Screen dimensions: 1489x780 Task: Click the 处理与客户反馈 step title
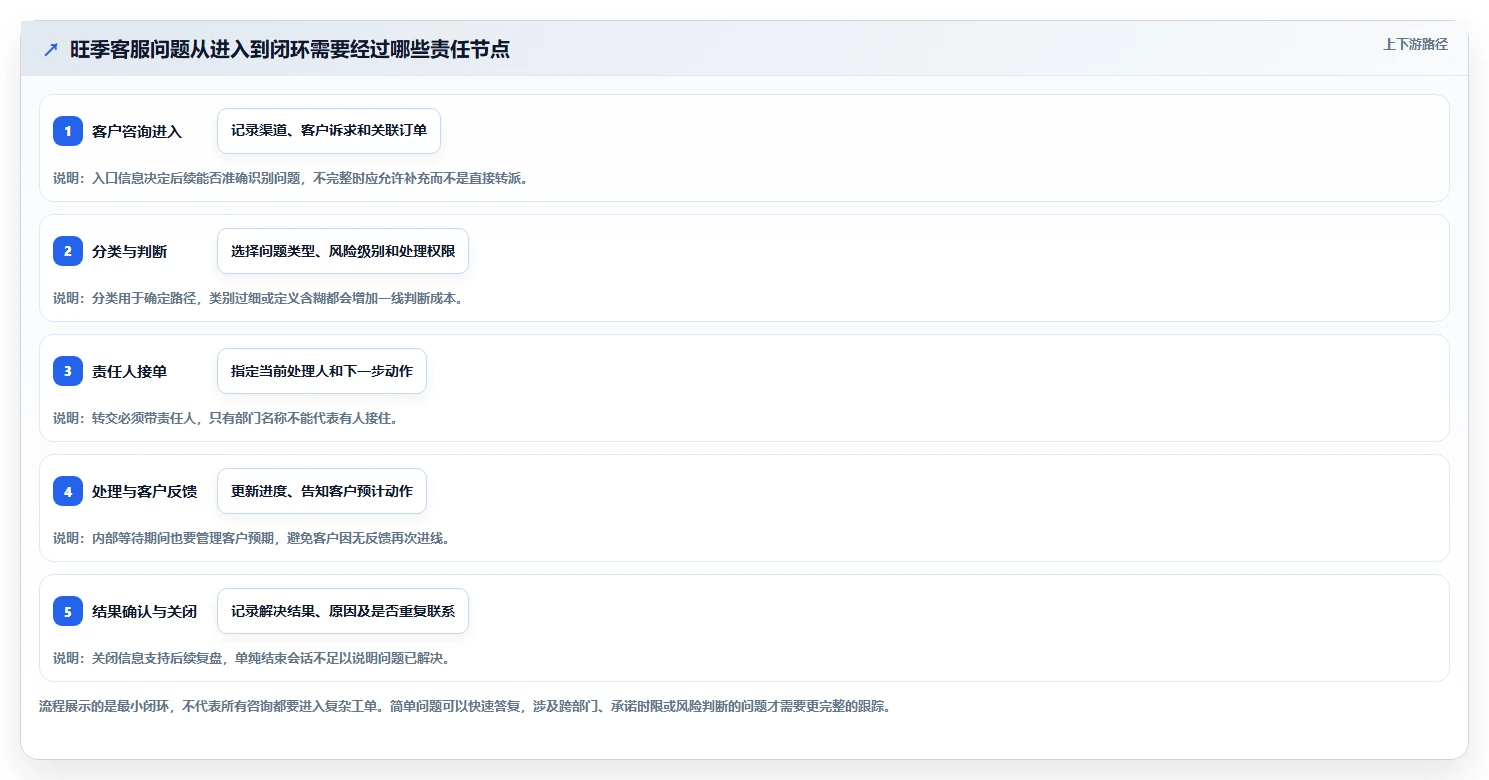pos(145,491)
